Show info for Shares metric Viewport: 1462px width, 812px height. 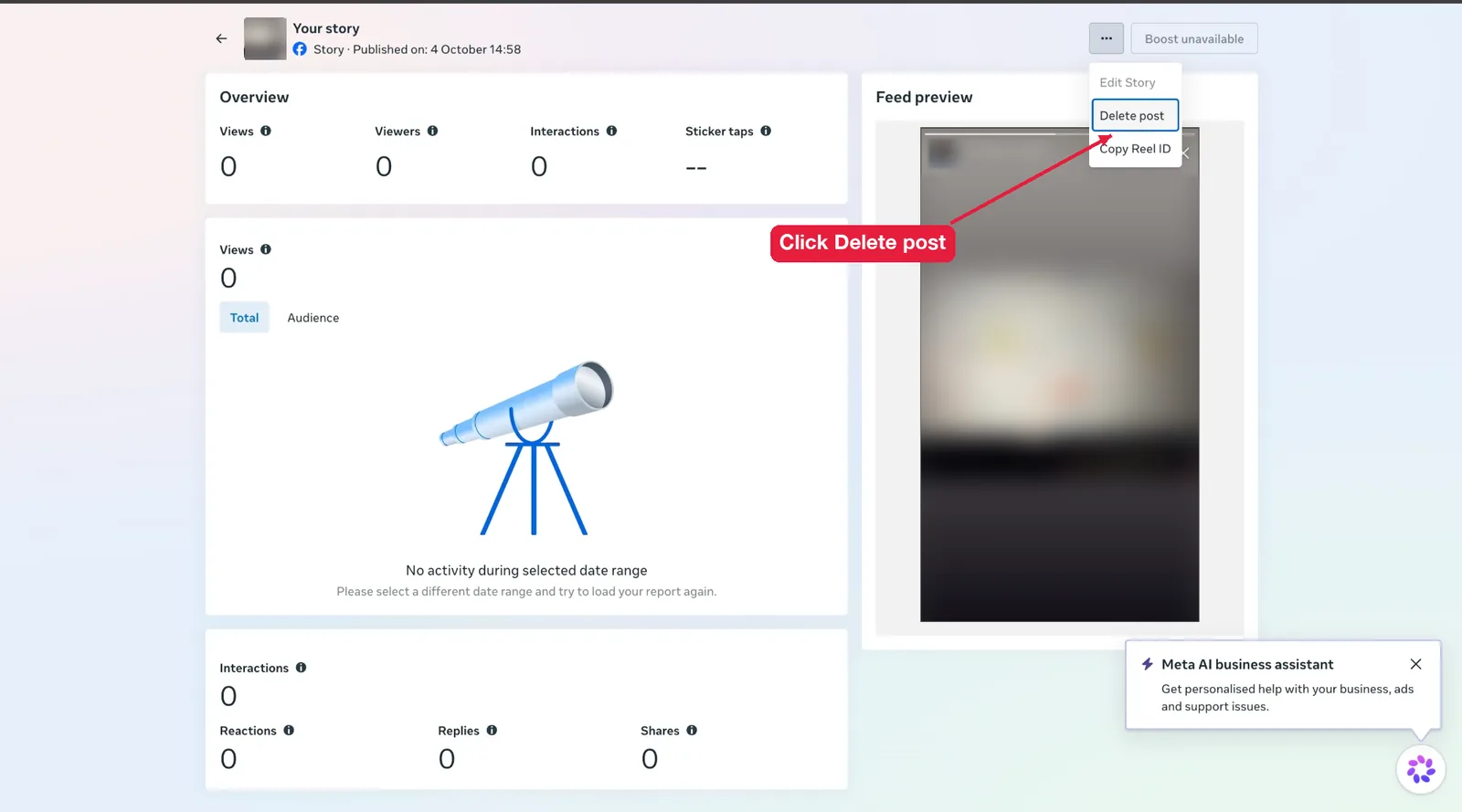pos(692,730)
